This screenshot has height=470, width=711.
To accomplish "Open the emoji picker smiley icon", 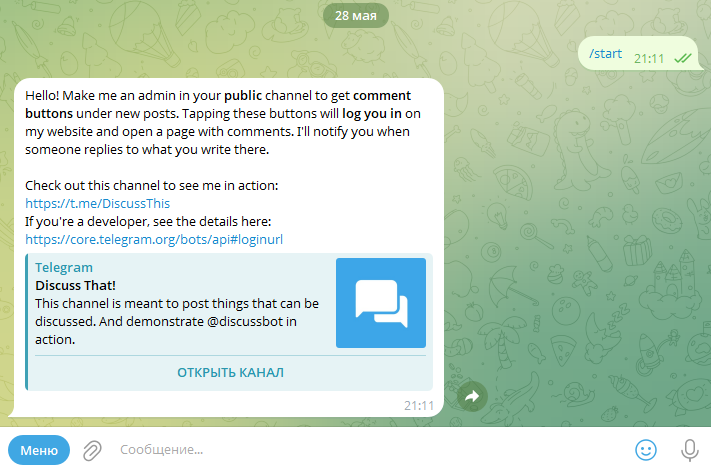I will click(646, 450).
